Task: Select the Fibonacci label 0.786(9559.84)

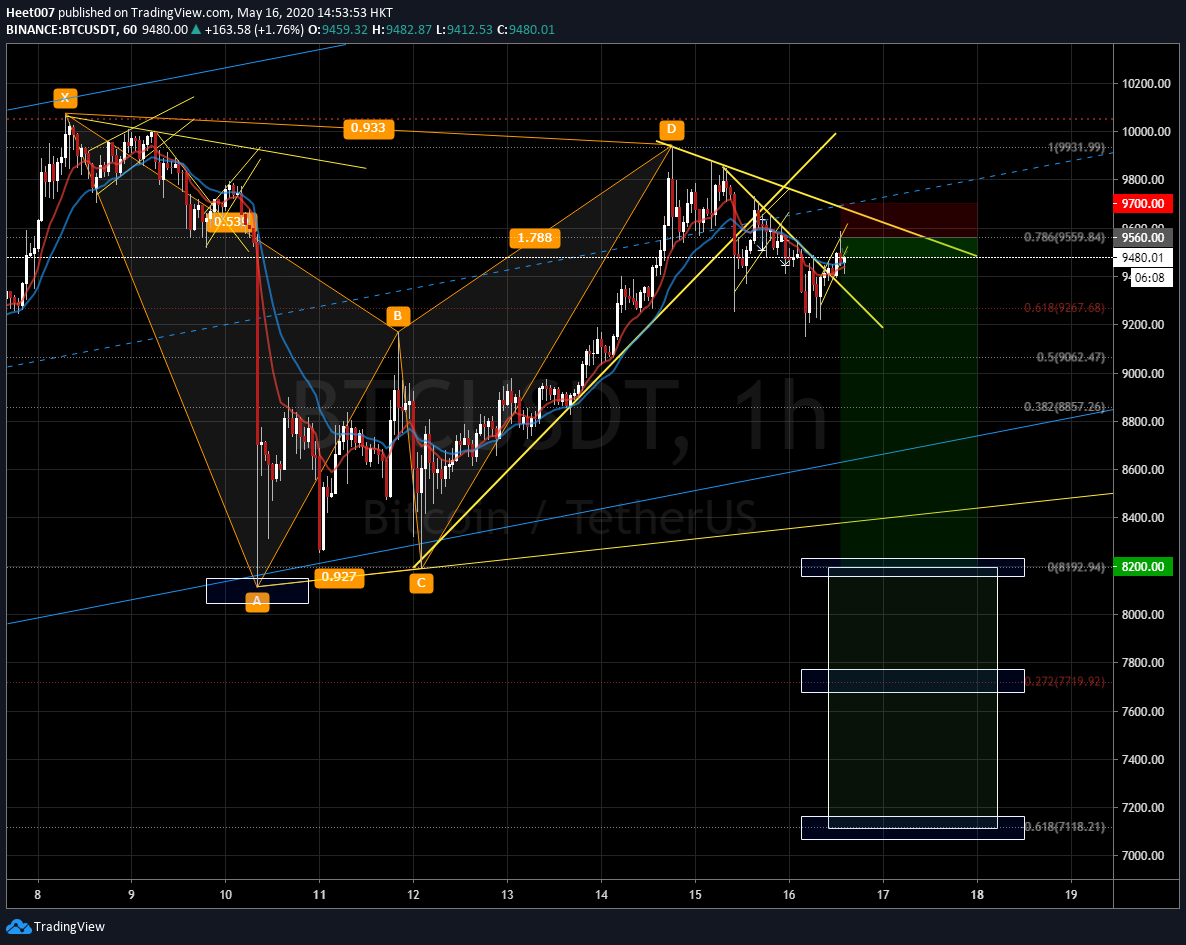Action: coord(1064,237)
